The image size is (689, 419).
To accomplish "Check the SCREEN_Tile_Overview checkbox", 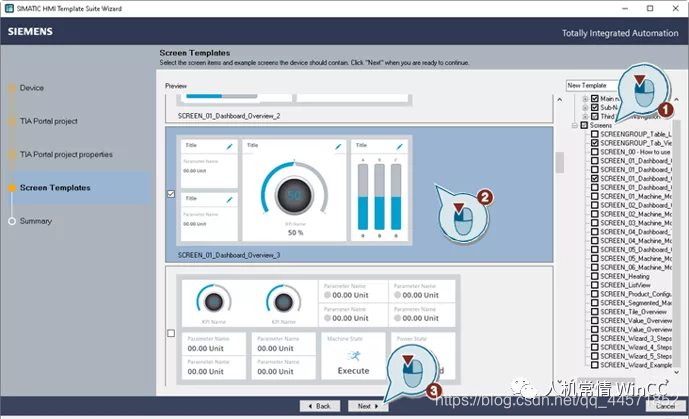I will 595,311.
